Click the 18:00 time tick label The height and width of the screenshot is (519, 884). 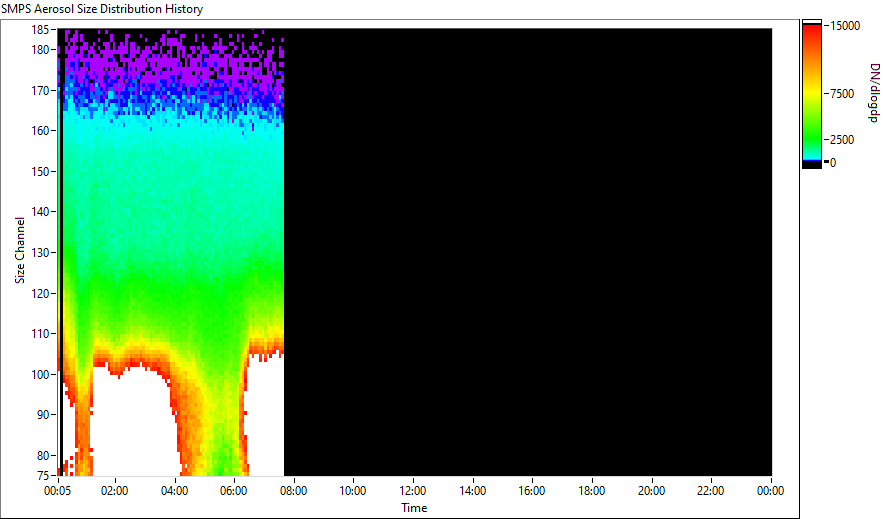pos(591,491)
